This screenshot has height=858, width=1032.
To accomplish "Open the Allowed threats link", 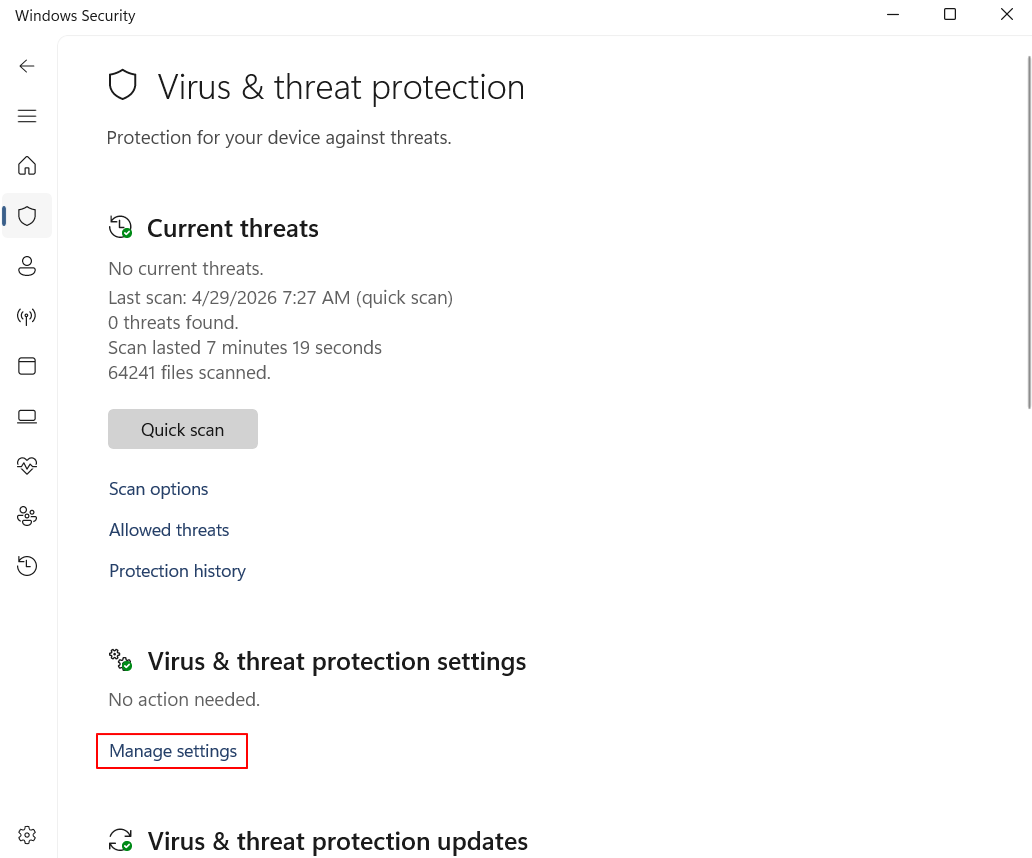I will click(169, 530).
